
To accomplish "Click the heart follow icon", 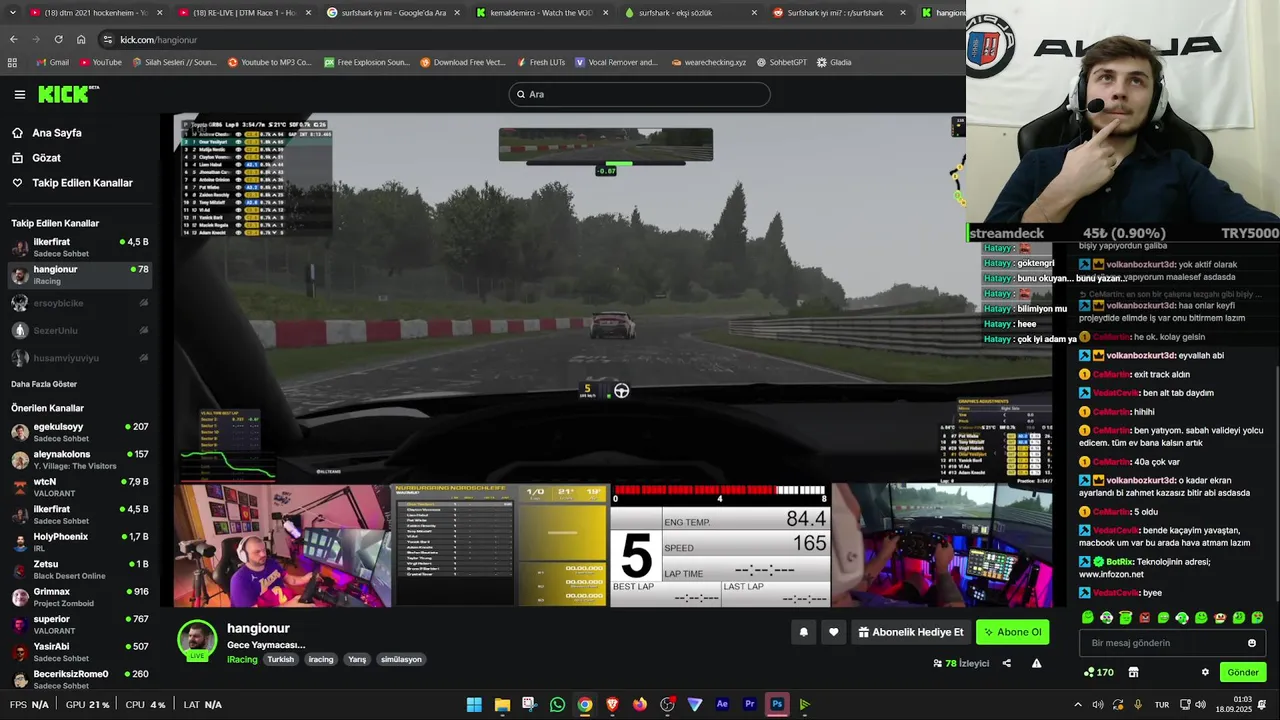I will pos(833,632).
